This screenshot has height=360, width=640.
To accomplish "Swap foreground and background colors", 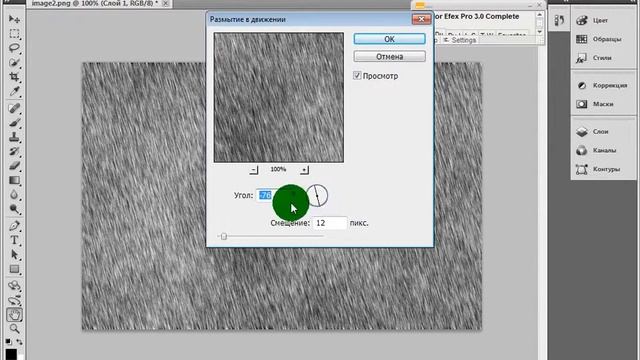I will coord(19,341).
